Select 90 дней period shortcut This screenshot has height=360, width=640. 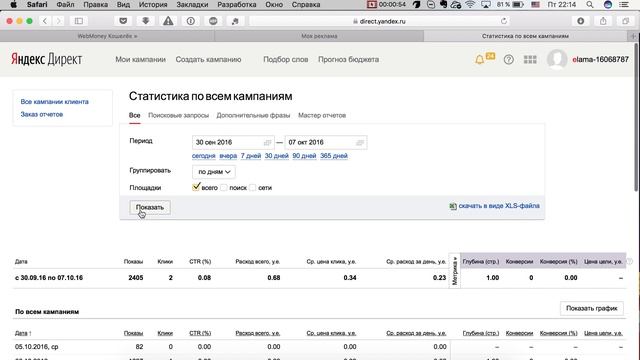pyautogui.click(x=304, y=156)
